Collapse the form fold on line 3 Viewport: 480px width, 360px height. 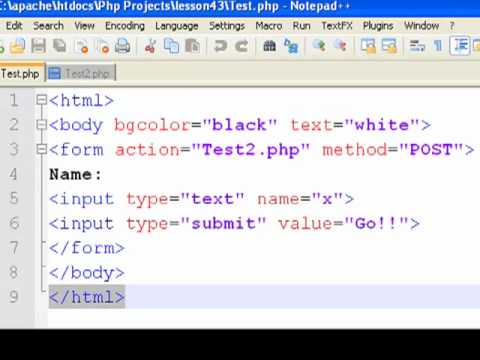click(x=41, y=149)
